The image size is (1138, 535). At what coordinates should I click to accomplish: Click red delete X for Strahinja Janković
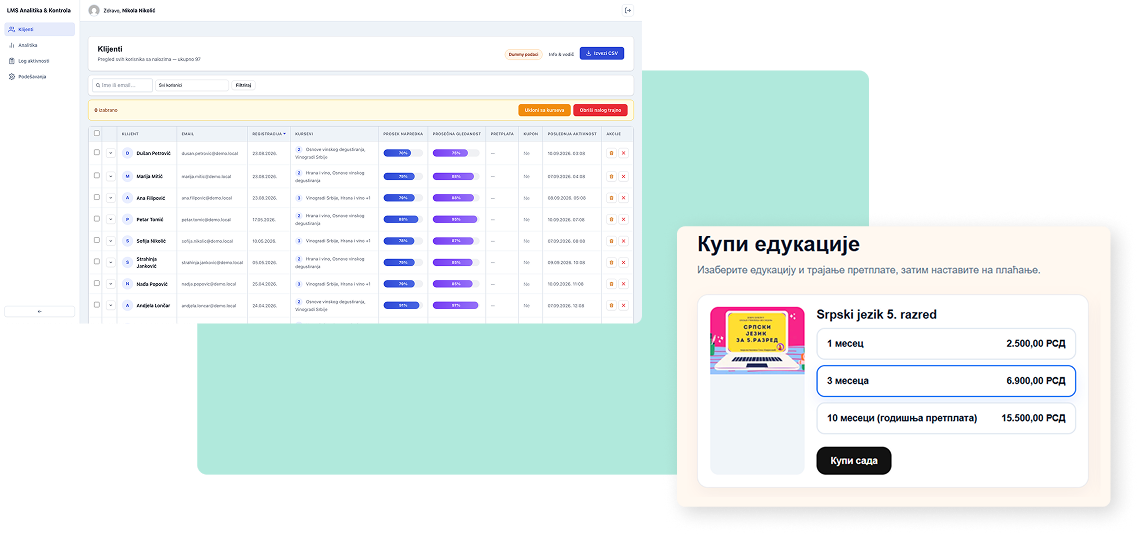click(x=623, y=262)
